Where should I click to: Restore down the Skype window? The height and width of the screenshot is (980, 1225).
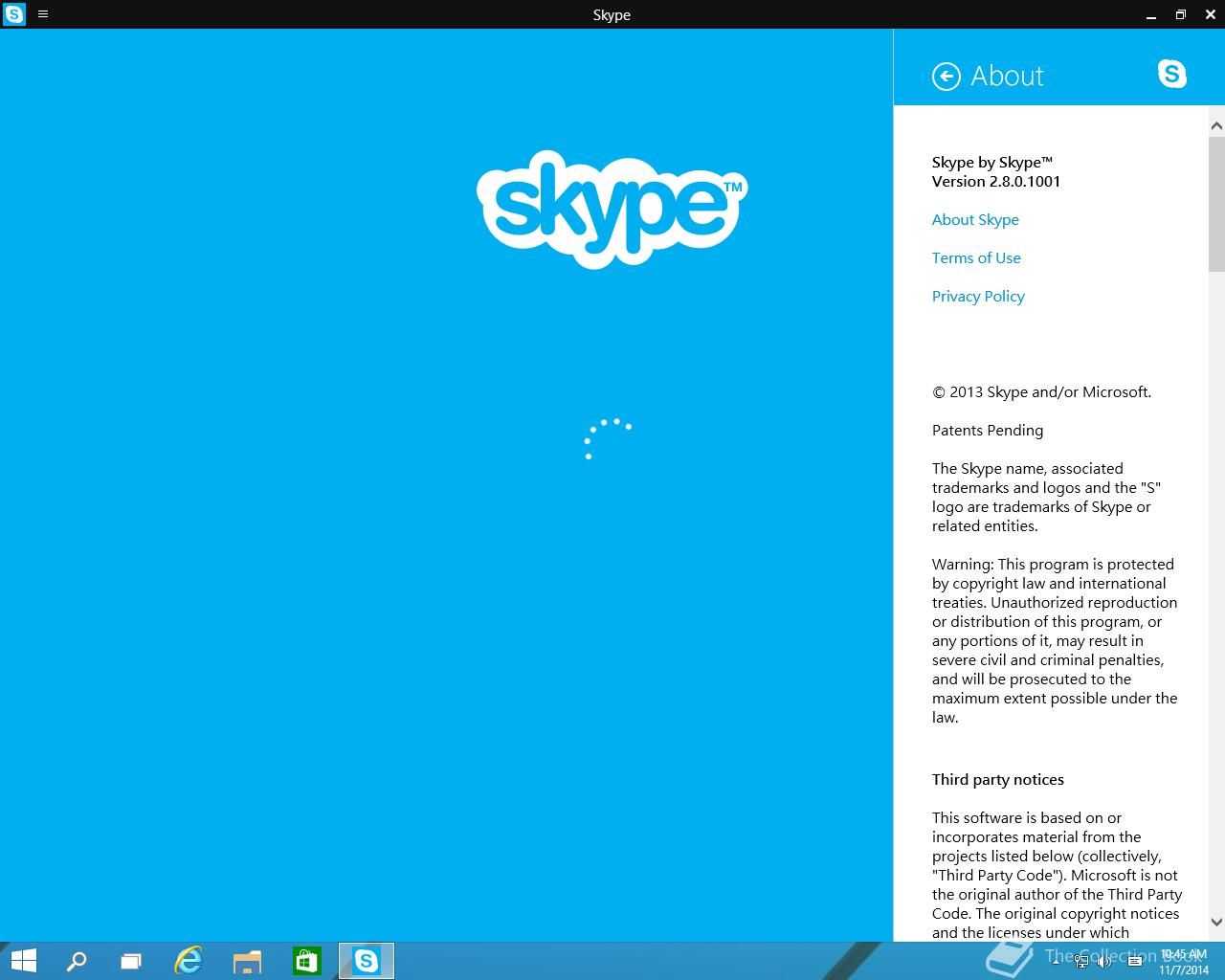tap(1180, 14)
